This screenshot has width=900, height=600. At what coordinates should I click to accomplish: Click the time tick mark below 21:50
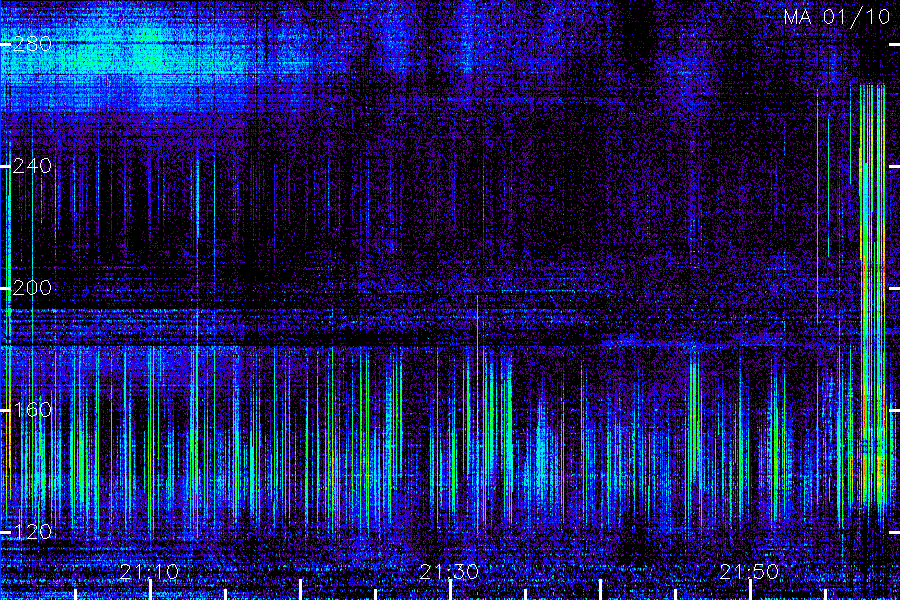[x=750, y=590]
